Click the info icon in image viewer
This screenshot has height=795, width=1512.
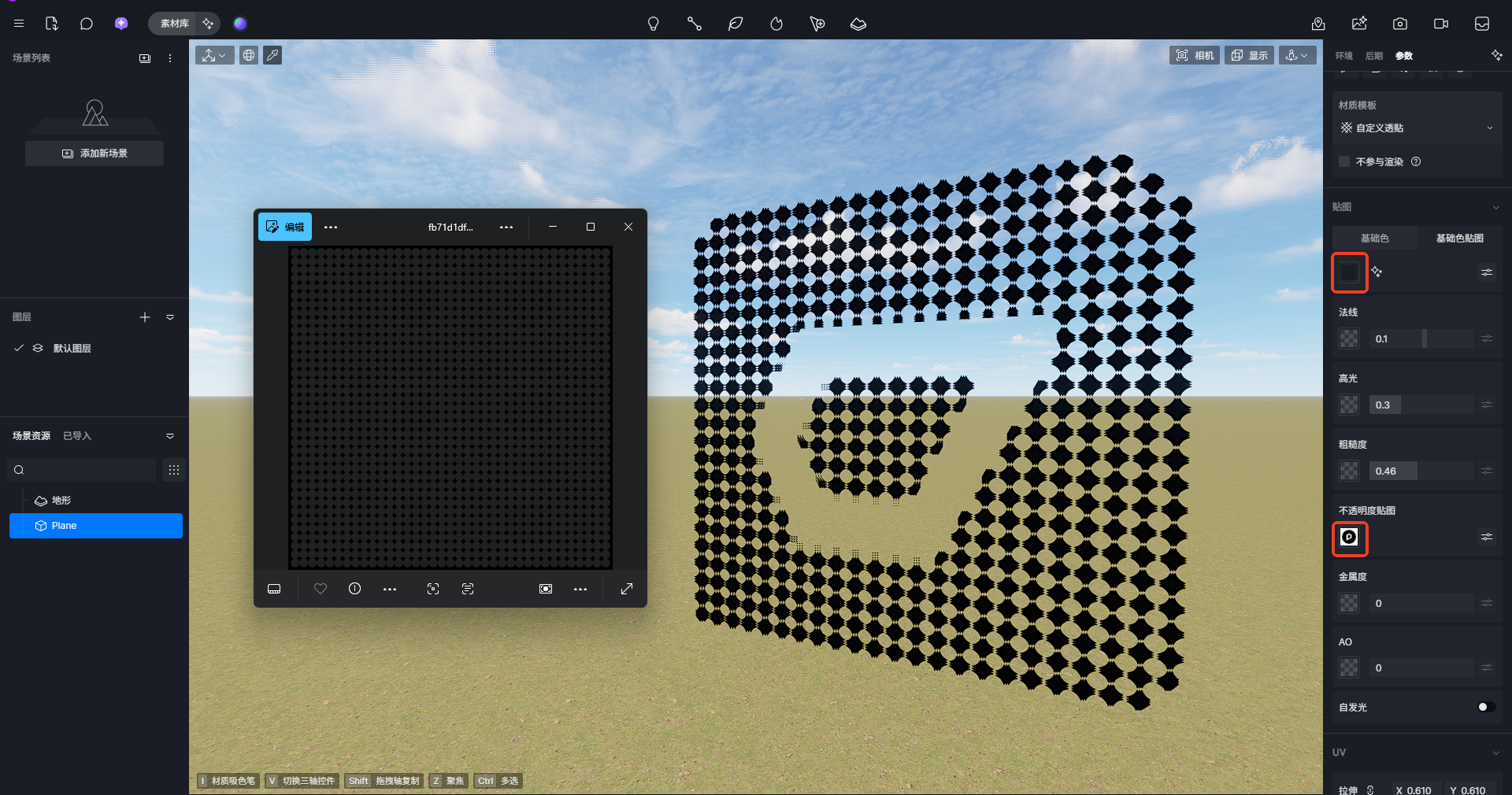coord(355,589)
